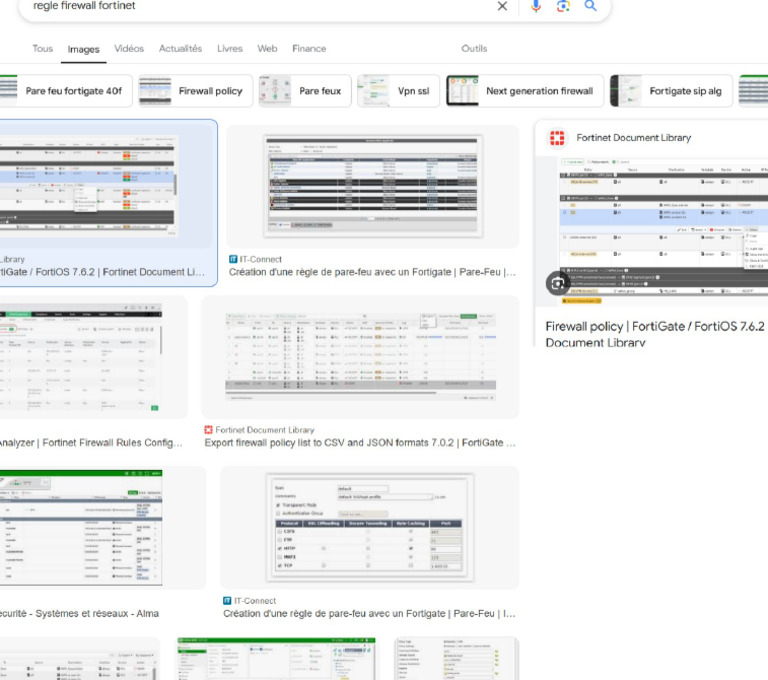
Task: Click the IT-Connect source name of lower result
Action: tap(255, 601)
